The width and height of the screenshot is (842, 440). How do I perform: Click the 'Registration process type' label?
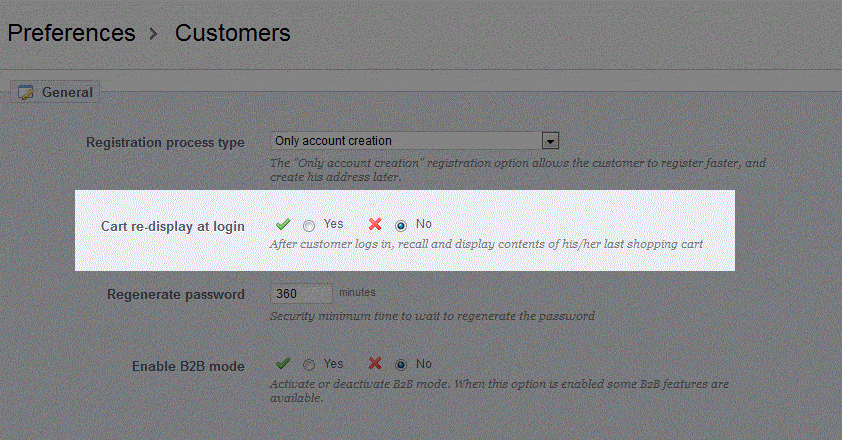click(165, 143)
